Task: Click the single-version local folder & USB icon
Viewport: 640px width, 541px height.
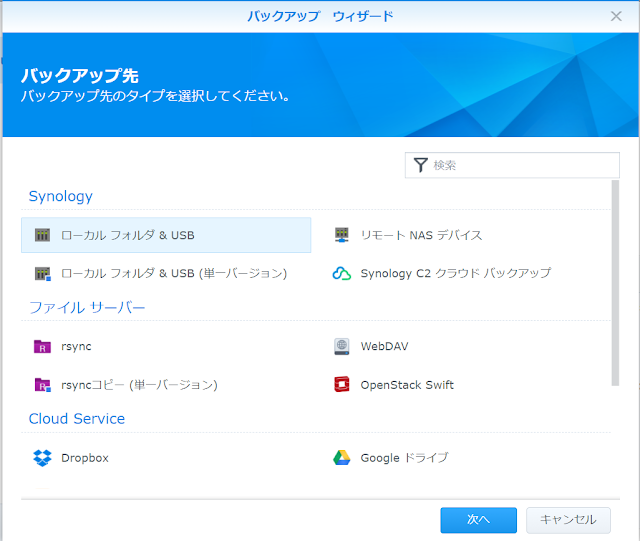Action: point(42,273)
